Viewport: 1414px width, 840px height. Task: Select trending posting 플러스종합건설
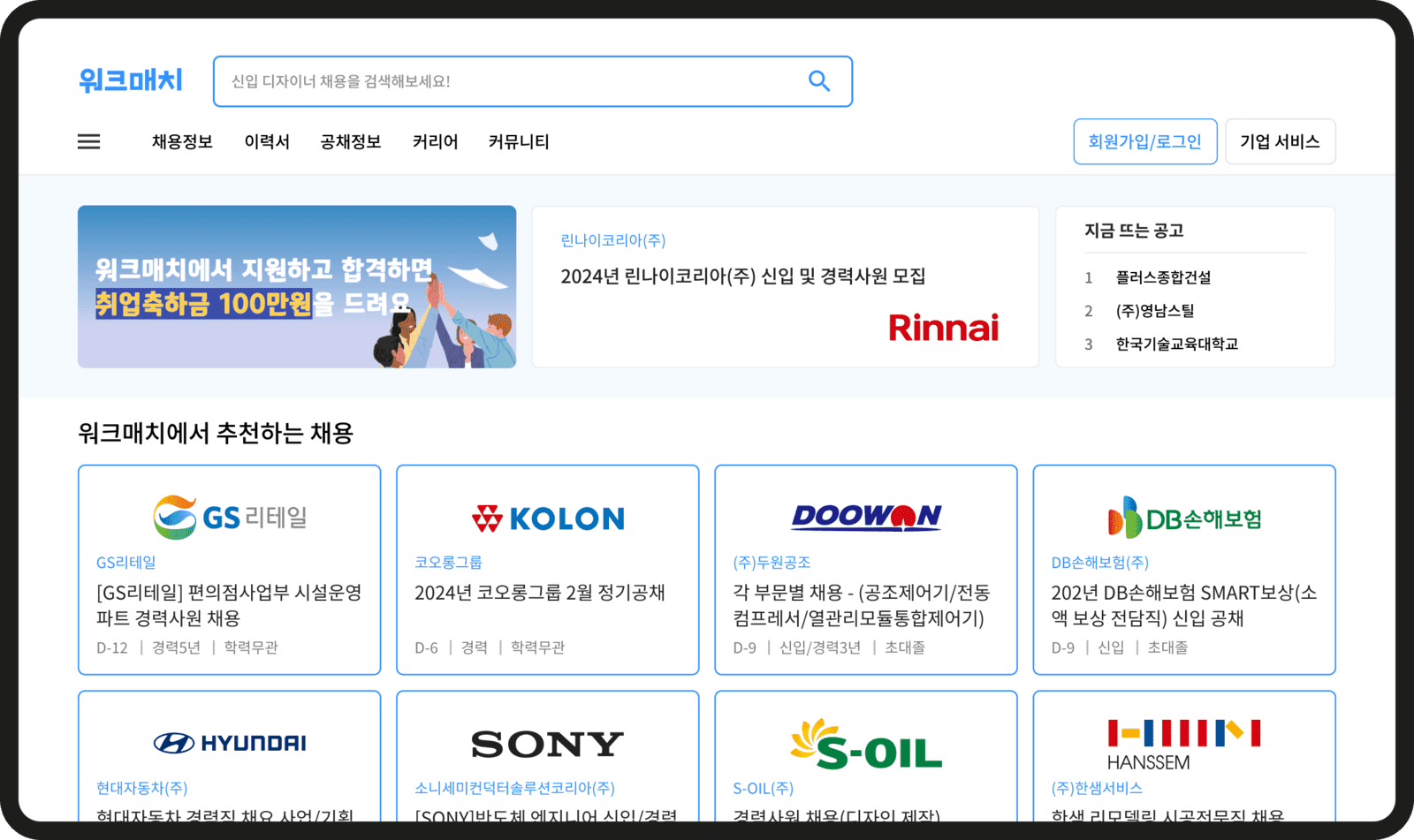pos(1163,277)
